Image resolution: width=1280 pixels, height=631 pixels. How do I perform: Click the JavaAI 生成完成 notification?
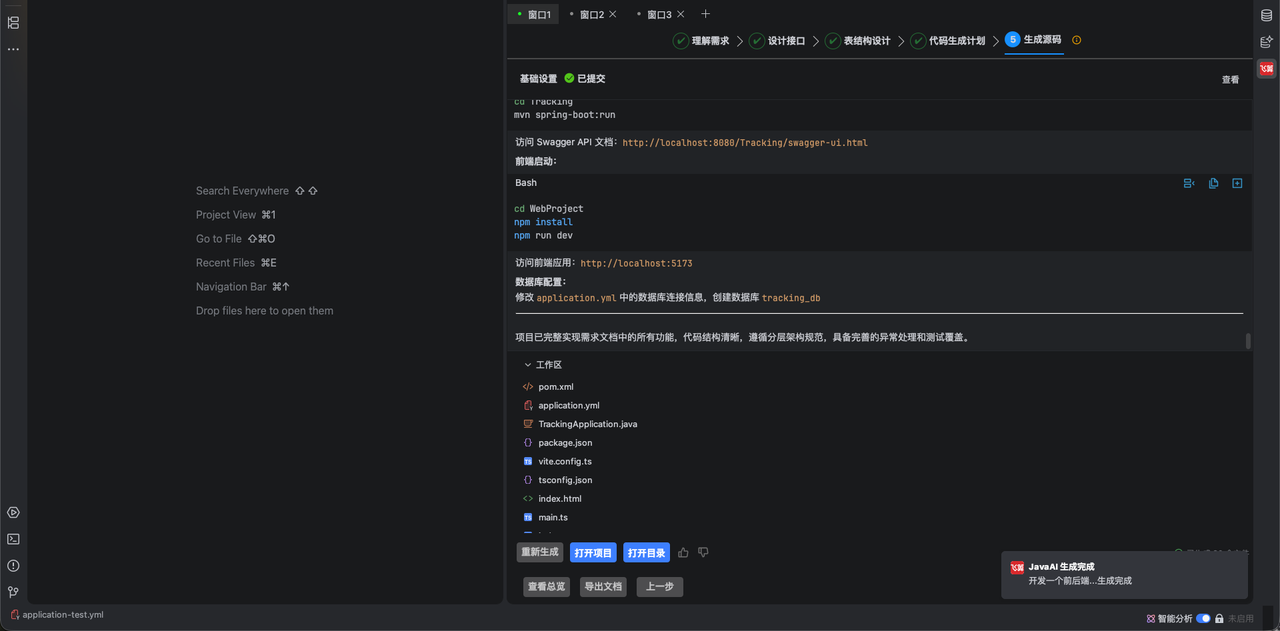(1124, 574)
